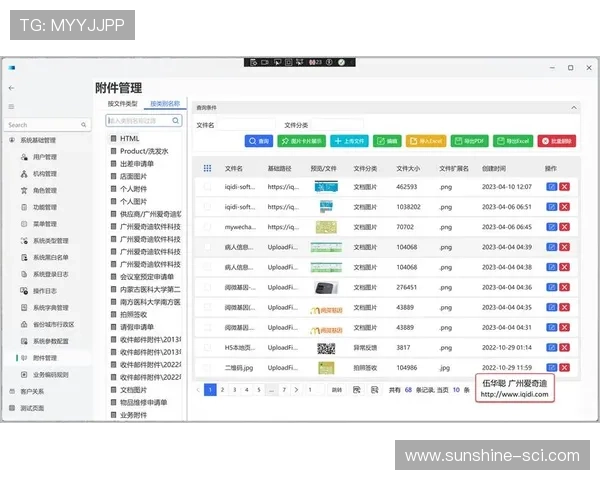Select 附件管理 sidebar menu item
The width and height of the screenshot is (600, 480).
point(44,358)
